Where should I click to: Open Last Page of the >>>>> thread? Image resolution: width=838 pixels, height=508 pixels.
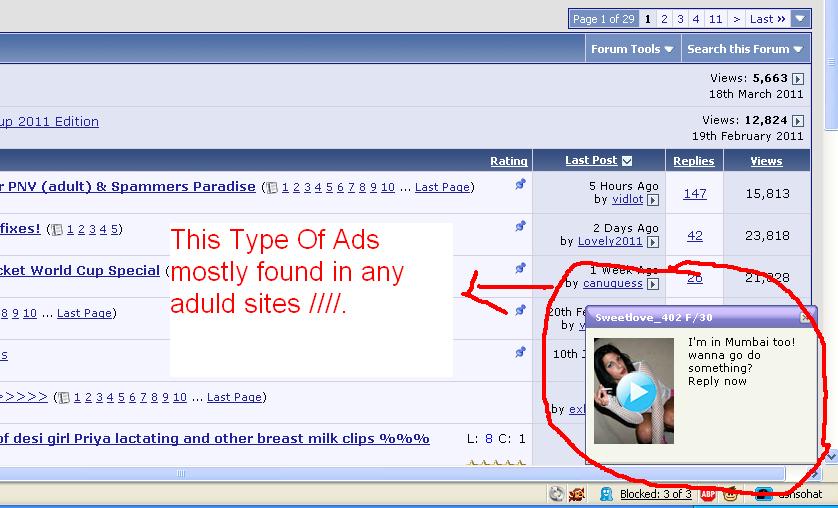(235, 397)
